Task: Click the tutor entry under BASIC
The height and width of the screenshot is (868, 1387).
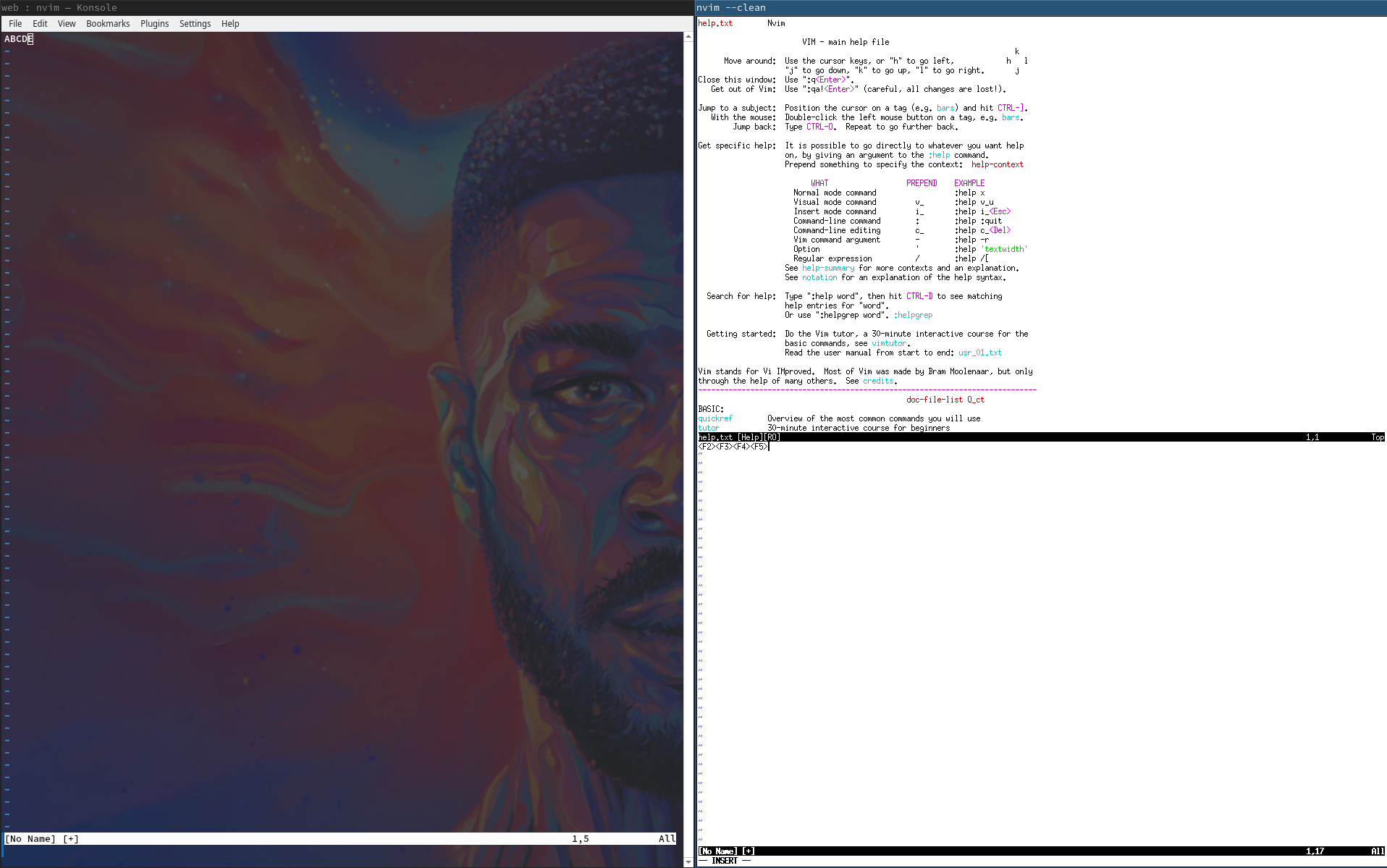Action: click(707, 428)
